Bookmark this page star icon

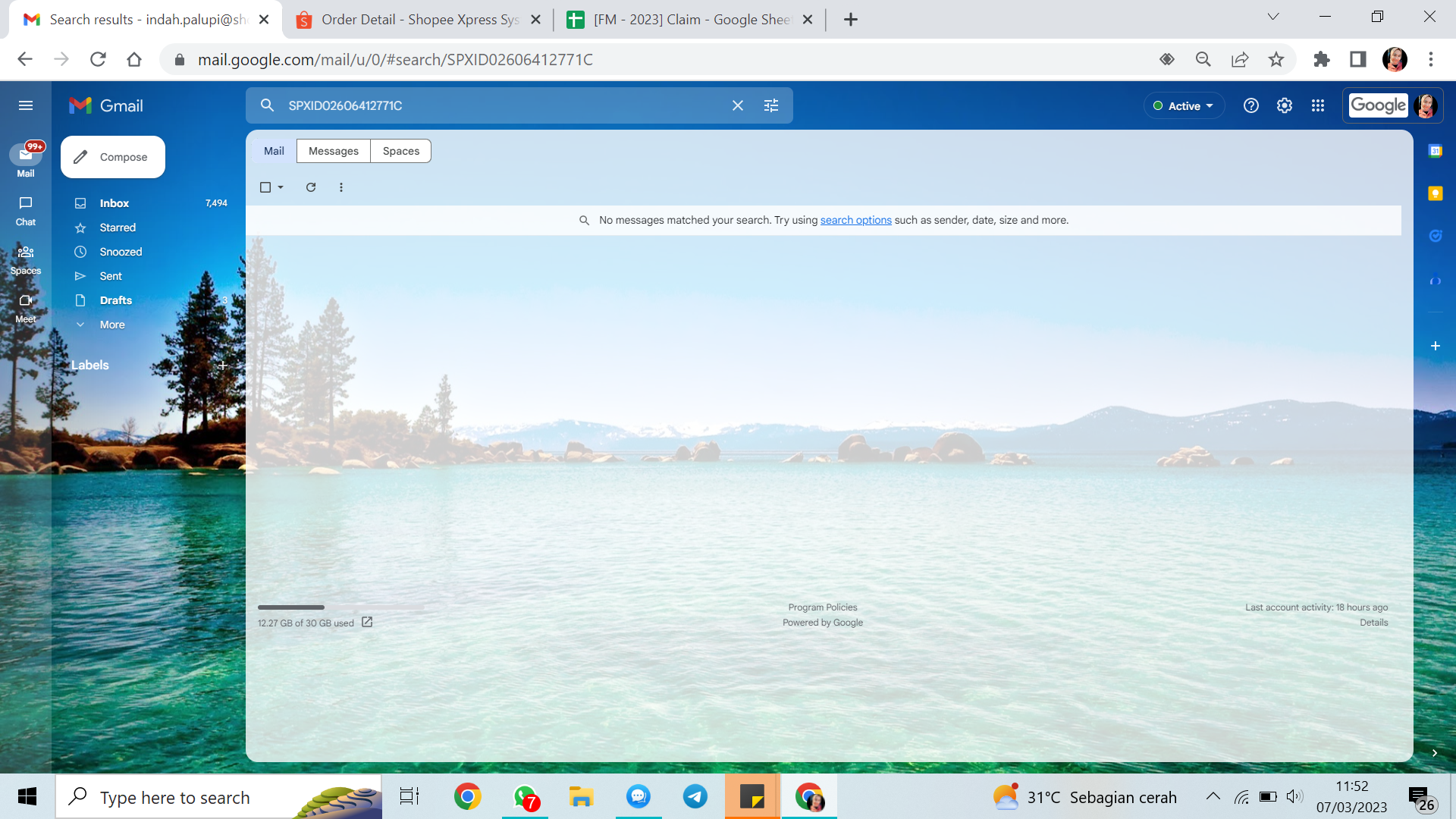(1276, 59)
